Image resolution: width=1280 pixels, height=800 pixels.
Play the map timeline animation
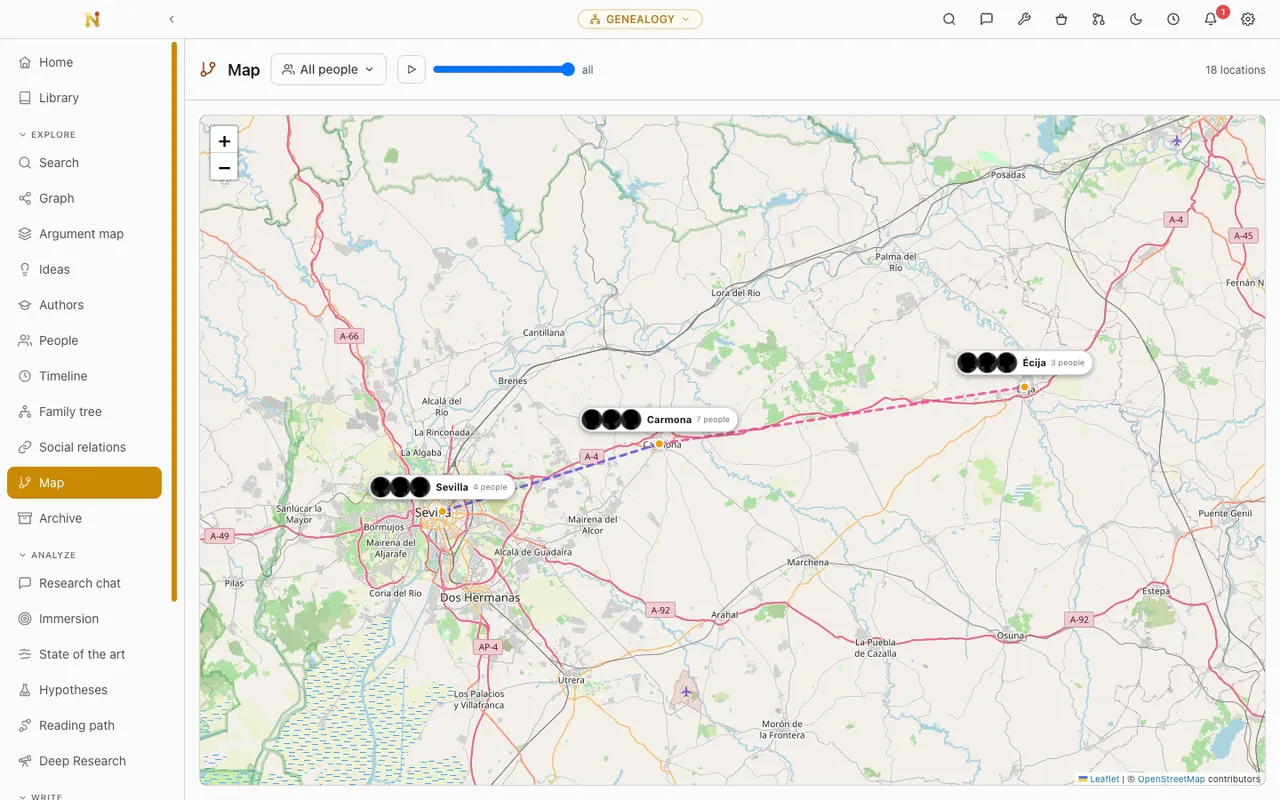411,69
